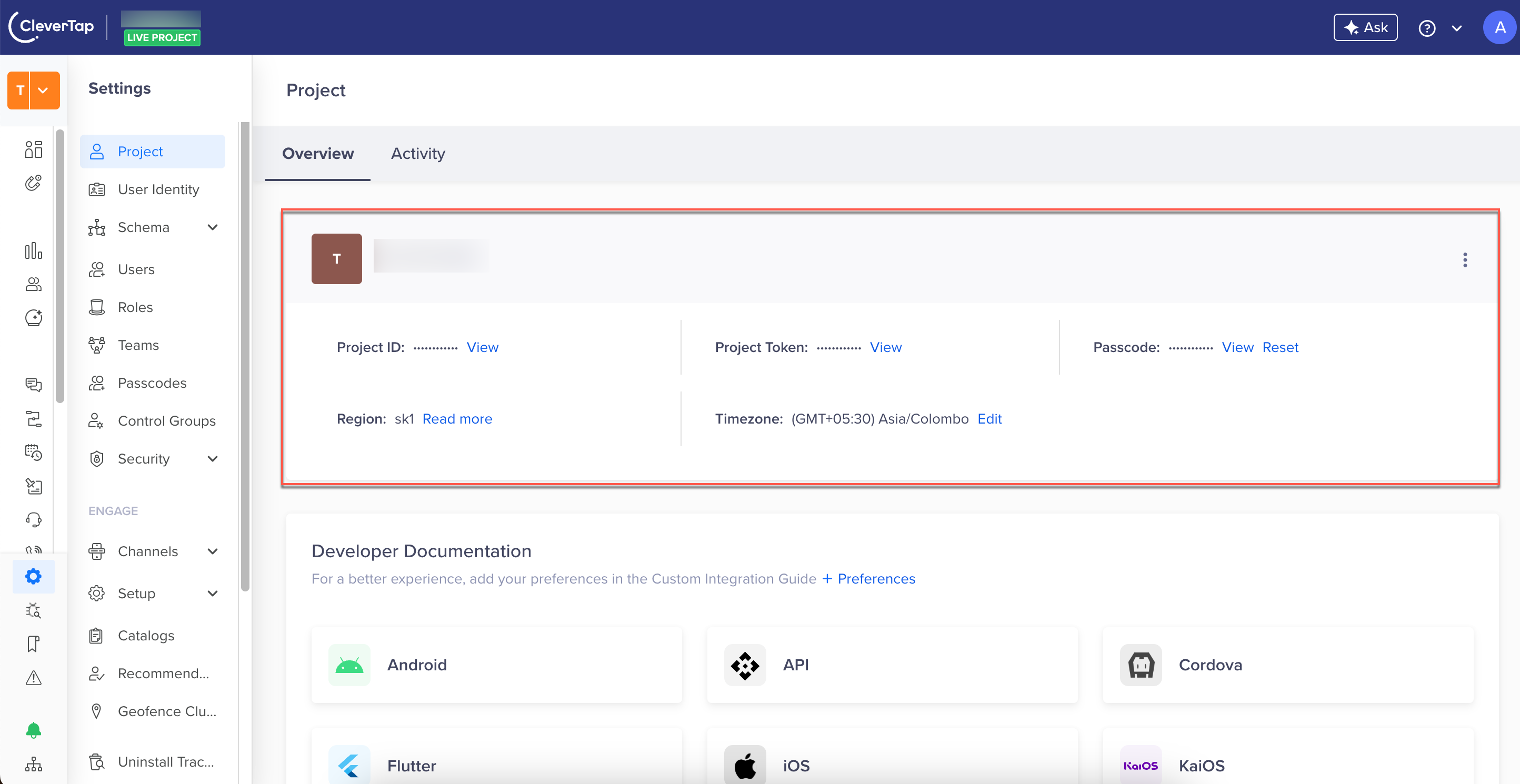This screenshot has height=784, width=1520.
Task: Open the magnet icon in left rail
Action: 34,183
